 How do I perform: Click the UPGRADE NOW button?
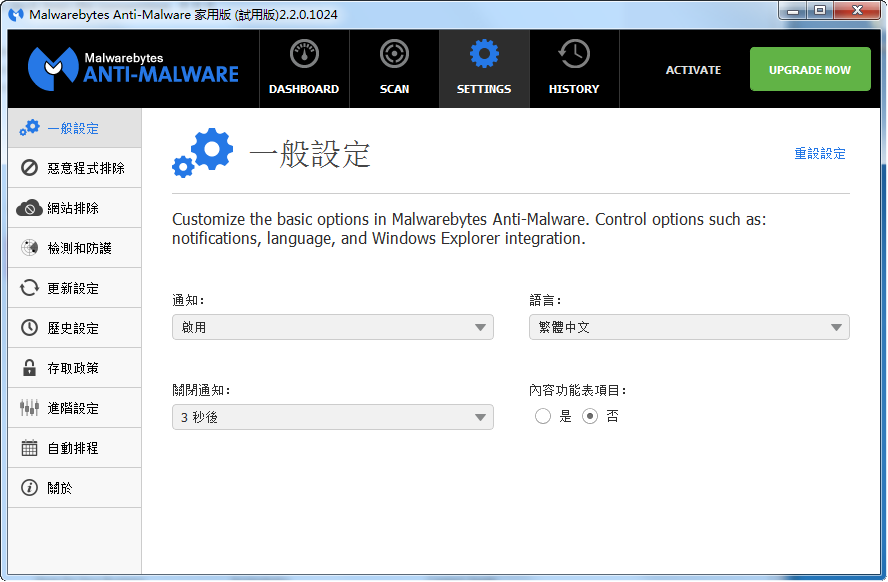[x=810, y=70]
